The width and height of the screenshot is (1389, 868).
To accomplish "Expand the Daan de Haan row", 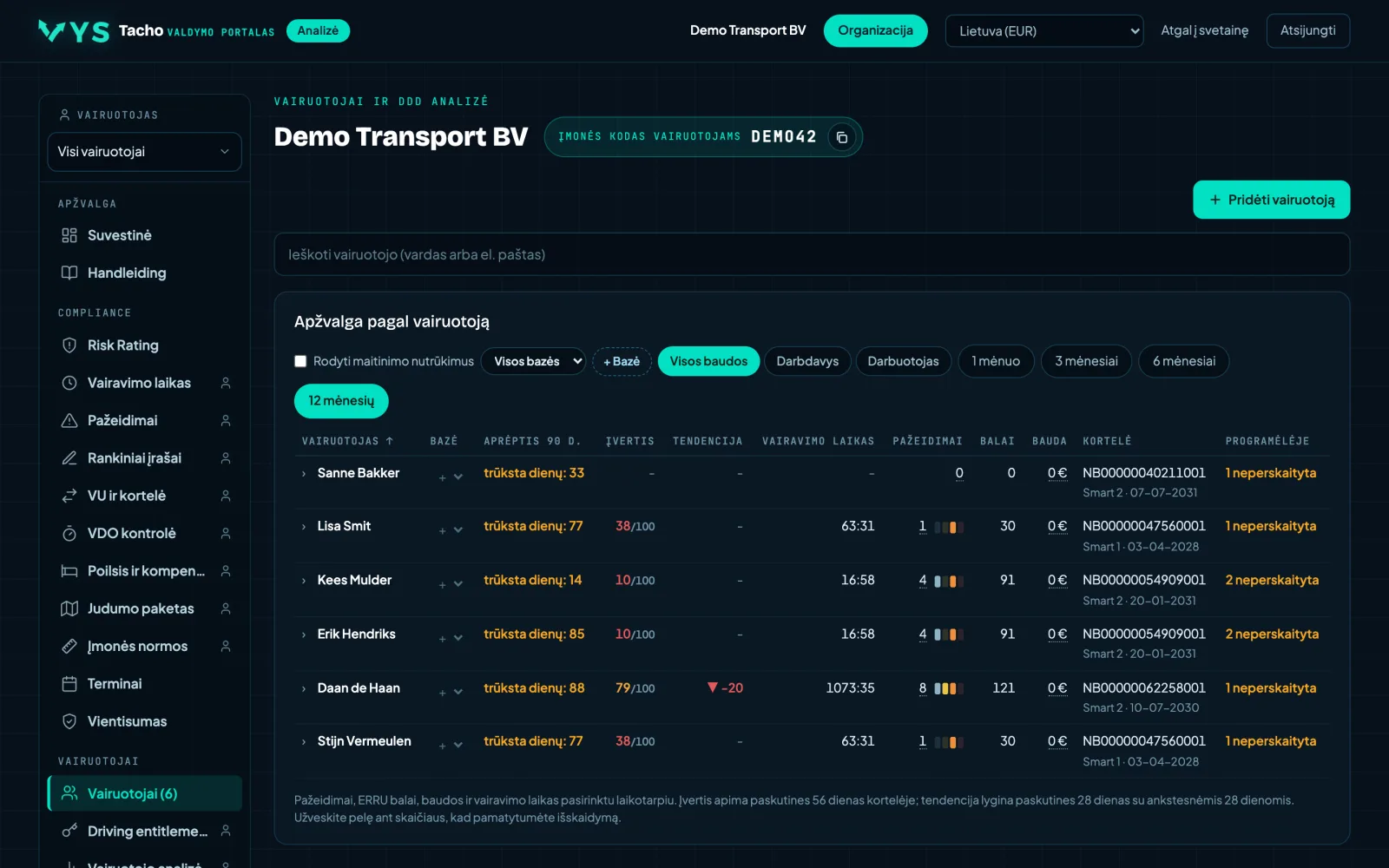I will (304, 689).
